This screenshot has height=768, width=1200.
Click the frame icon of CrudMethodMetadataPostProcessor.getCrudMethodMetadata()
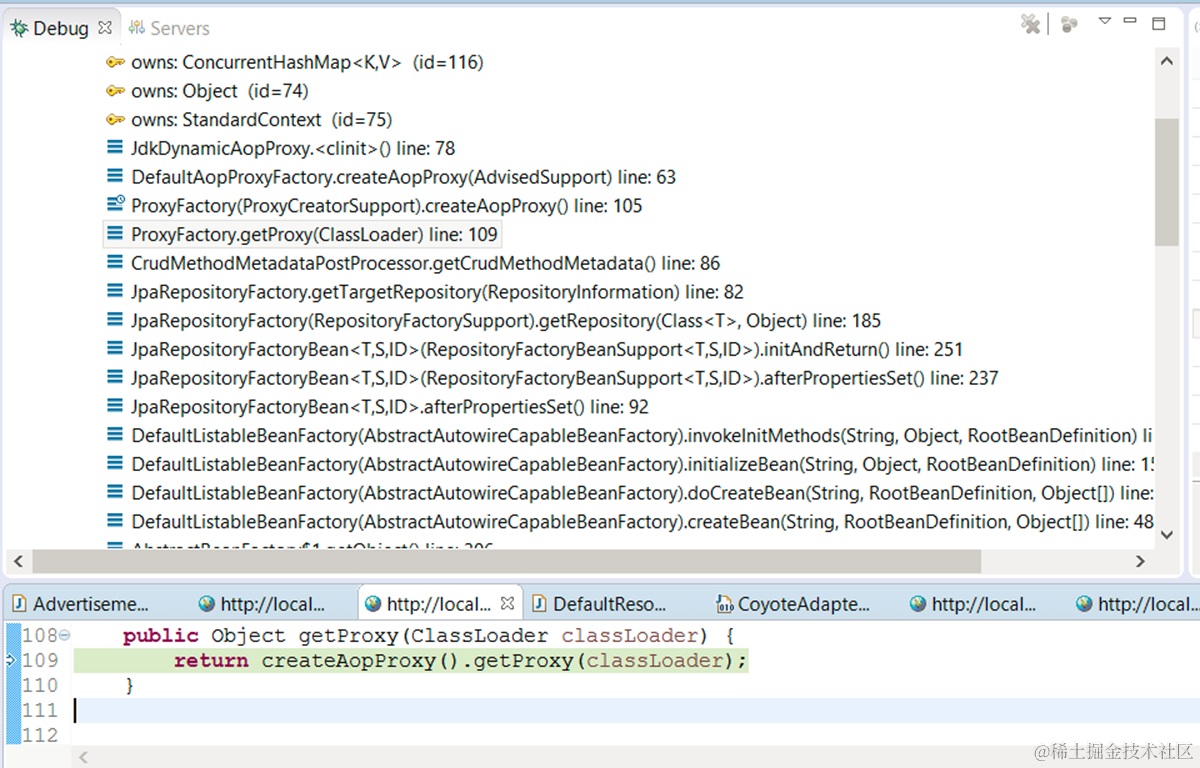[115, 263]
